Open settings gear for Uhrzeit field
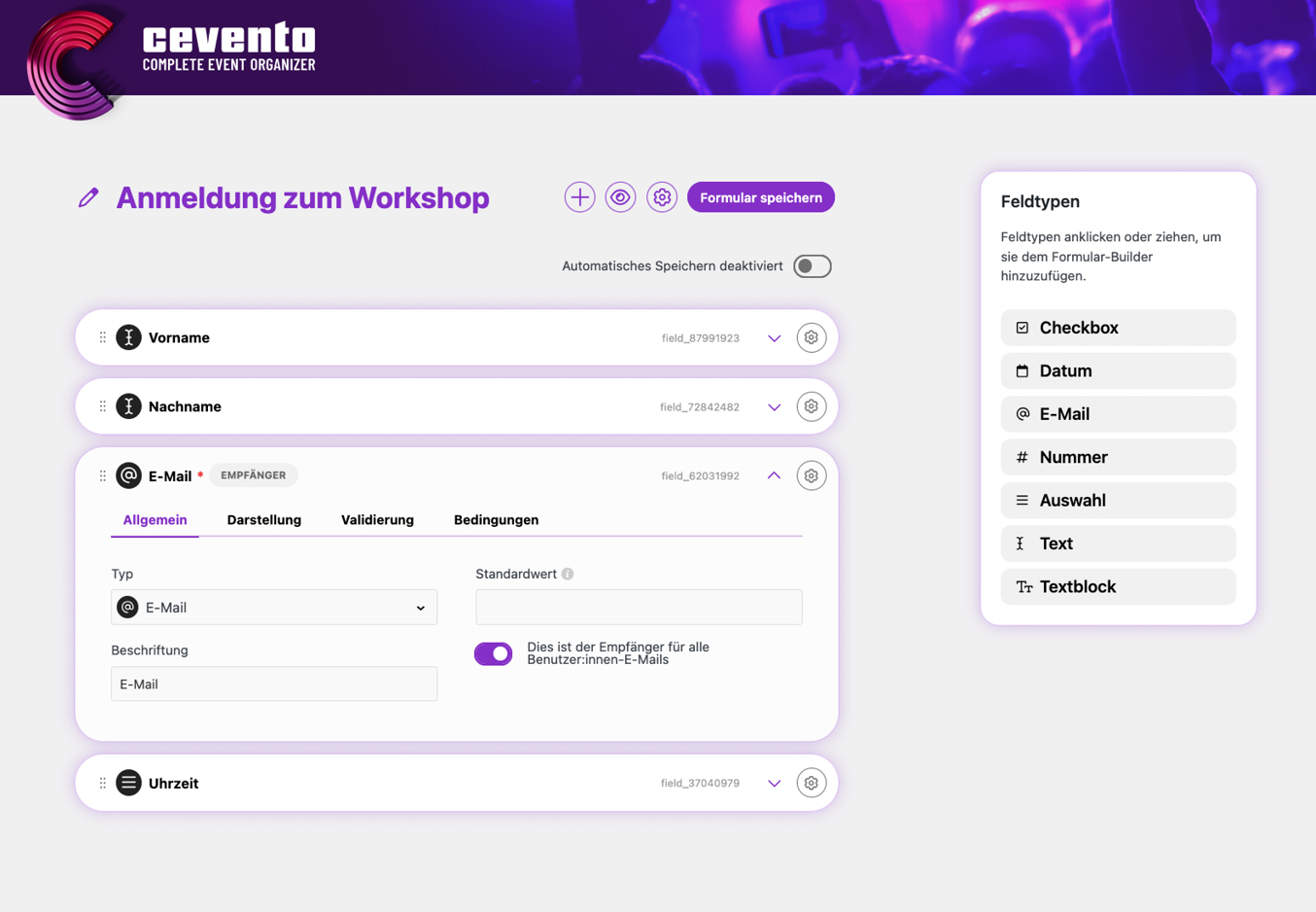 point(811,783)
